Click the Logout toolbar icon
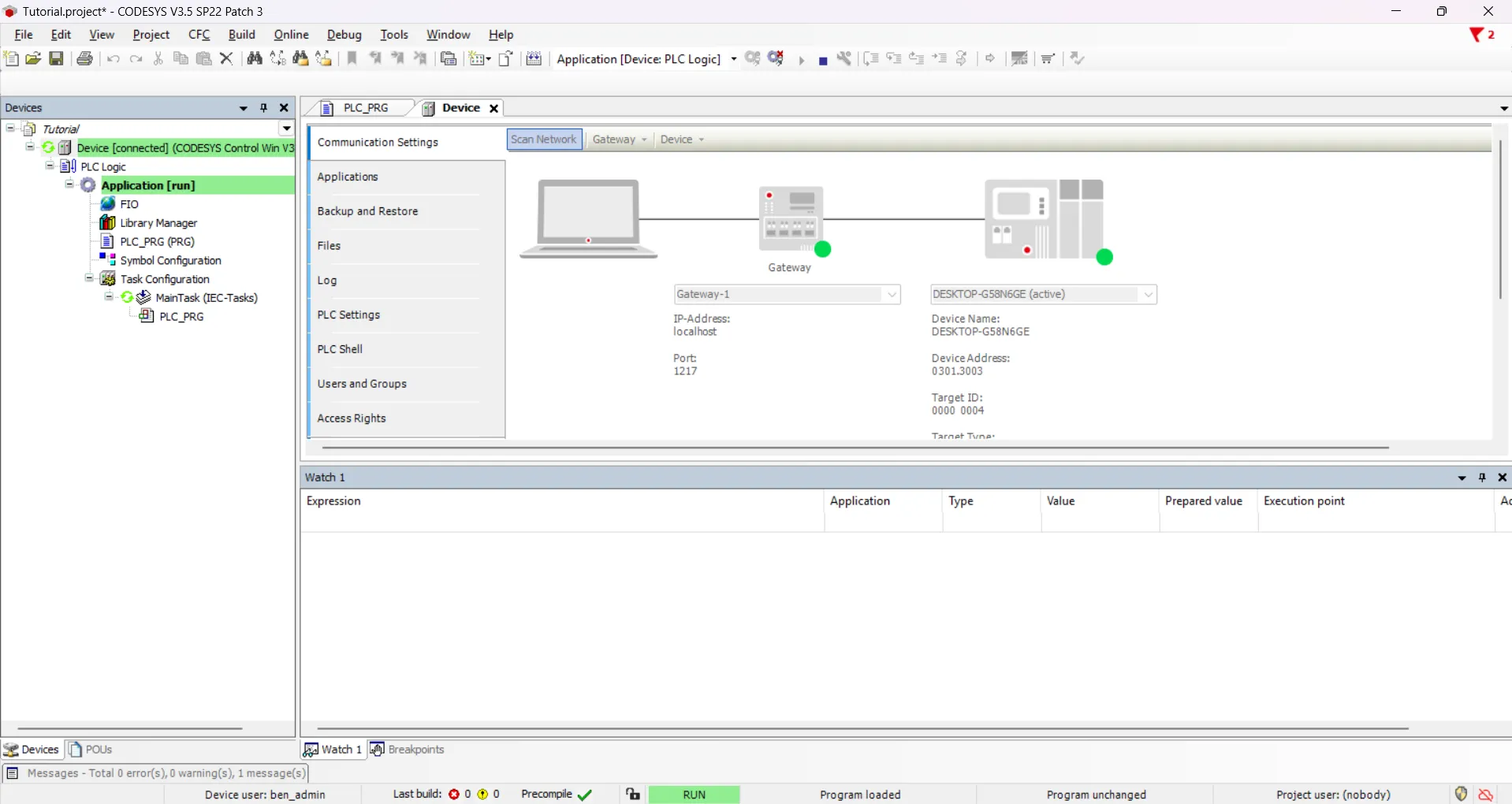1512x804 pixels. coord(776,58)
